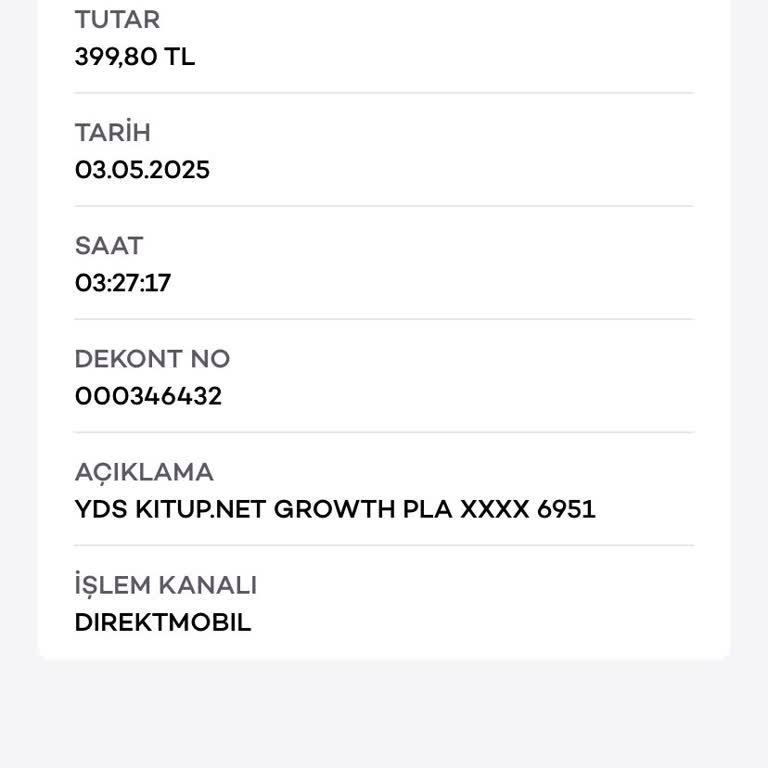768x768 pixels.
Task: Click the divider line below the amount row
Action: 384,94
